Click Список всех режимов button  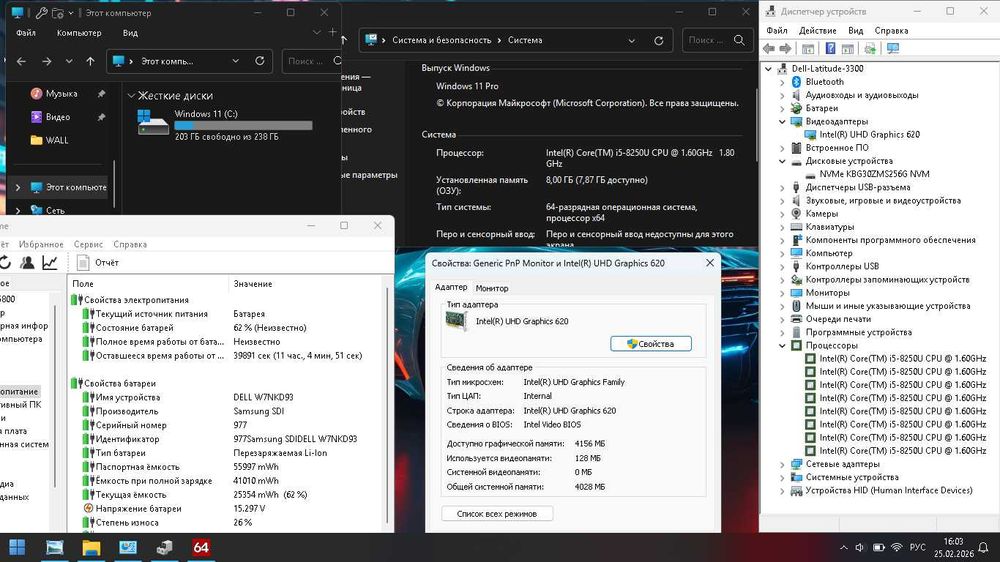click(x=497, y=514)
